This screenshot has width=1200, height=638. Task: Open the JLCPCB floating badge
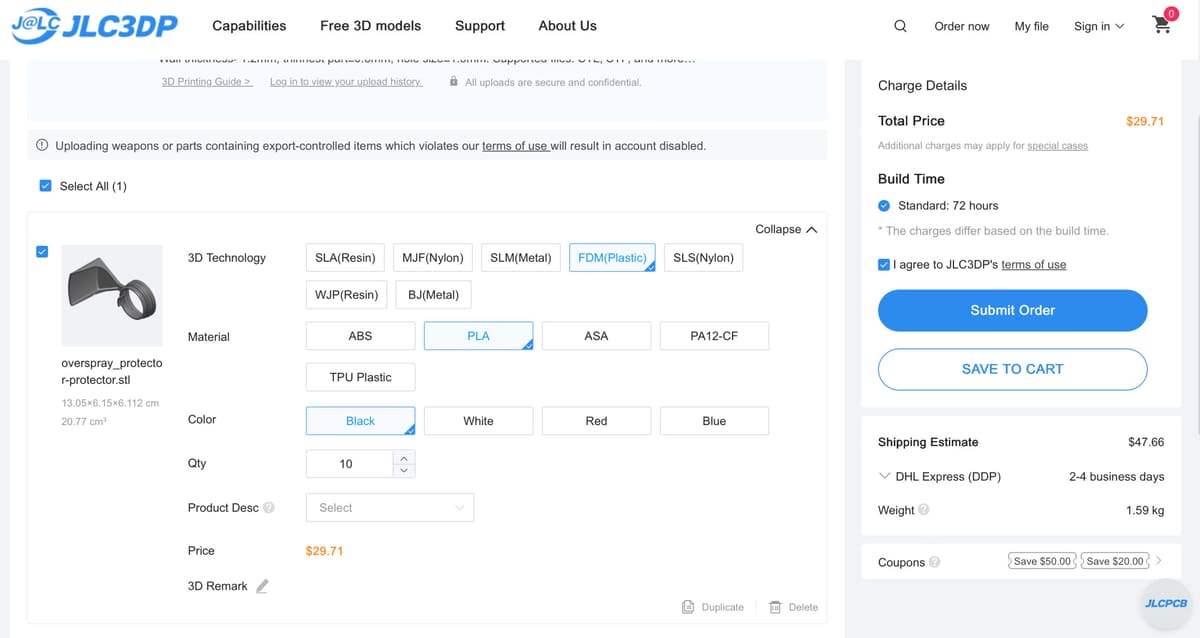(1165, 603)
